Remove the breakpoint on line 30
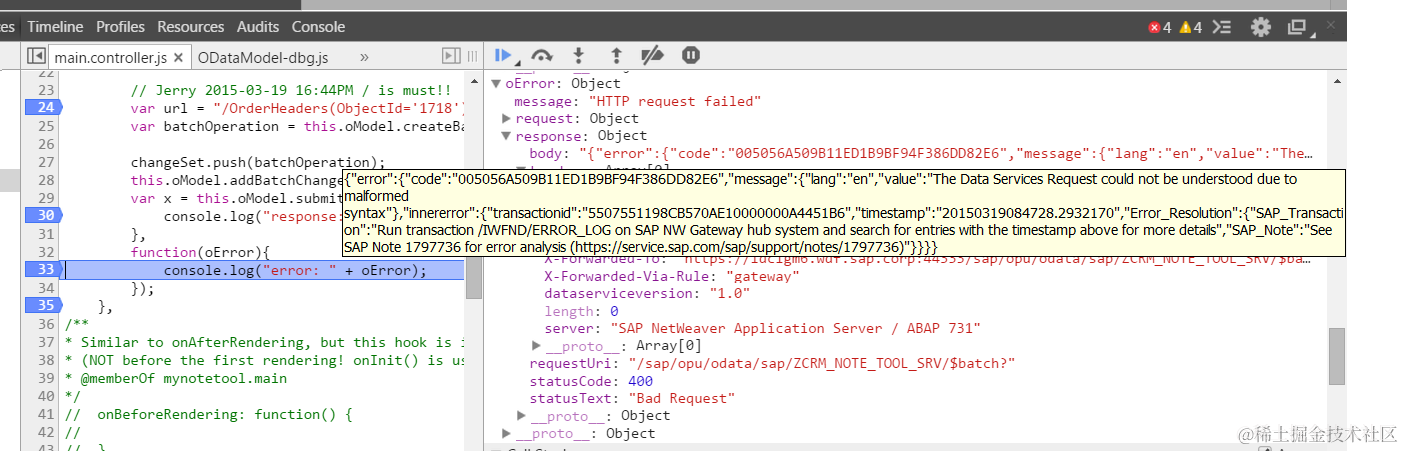Viewport: 1404px width, 451px height. pyautogui.click(x=42, y=215)
